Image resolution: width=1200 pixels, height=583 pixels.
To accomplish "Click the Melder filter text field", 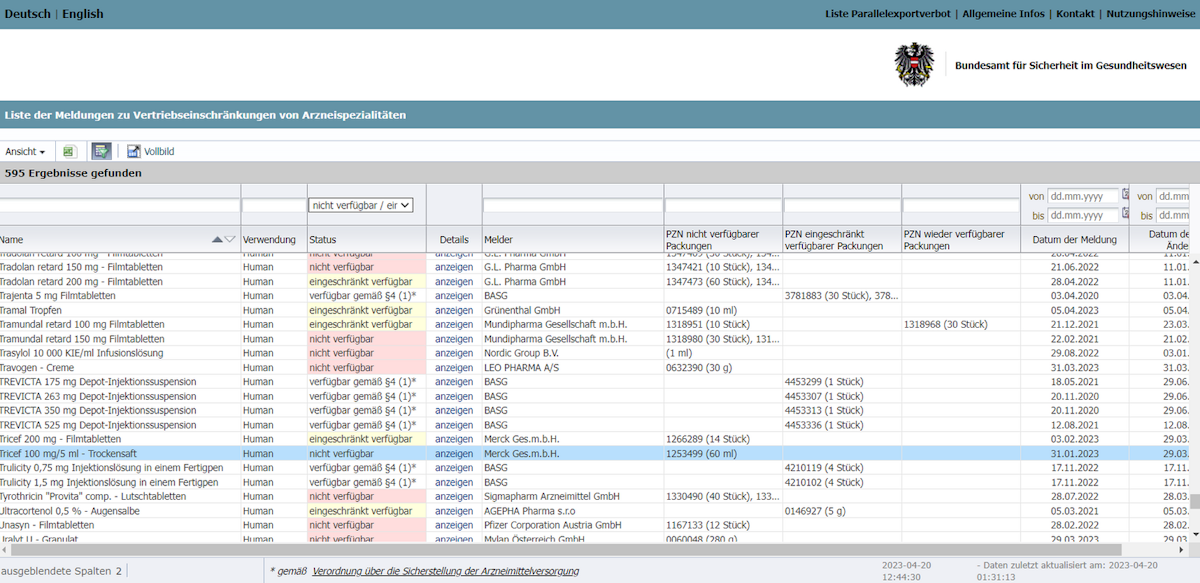I will click(x=572, y=206).
